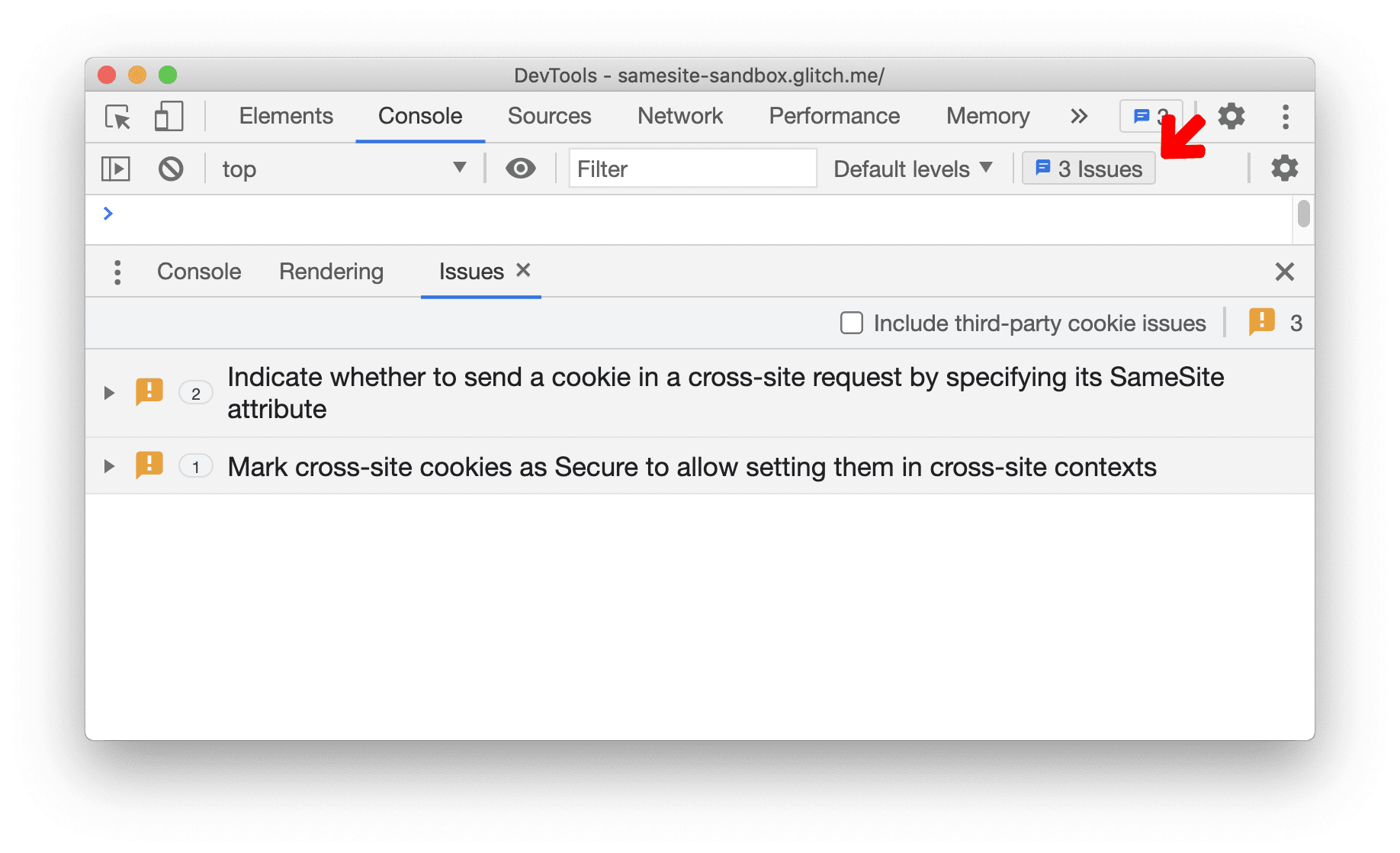This screenshot has width=1400, height=853.
Task: Open the console sidebar panel icon
Action: point(115,169)
